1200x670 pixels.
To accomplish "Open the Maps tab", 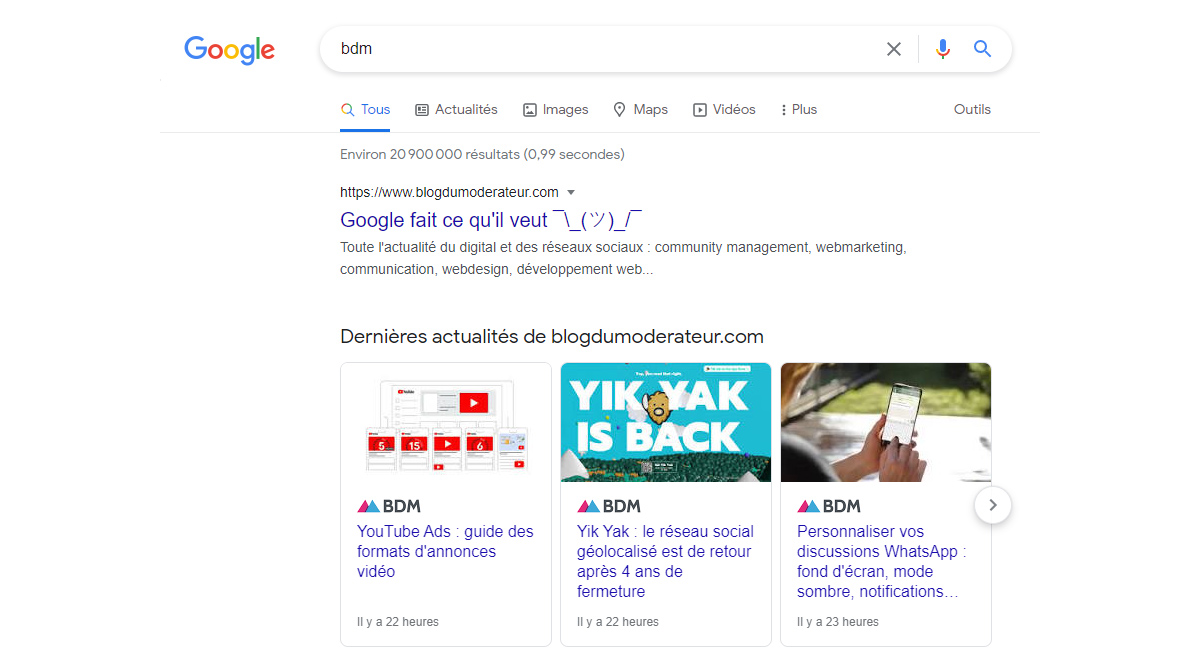I will [x=640, y=110].
